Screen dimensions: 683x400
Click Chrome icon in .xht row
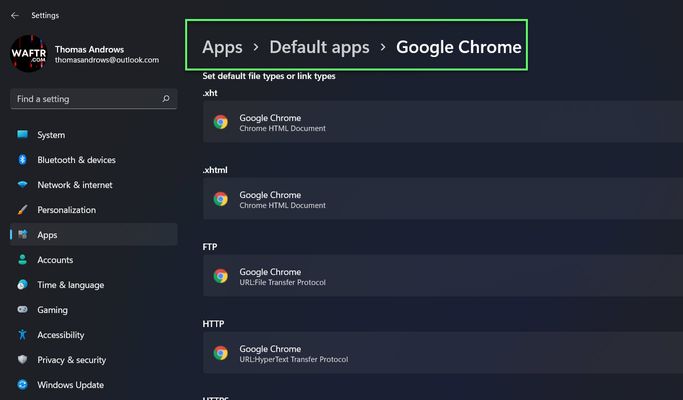point(220,122)
